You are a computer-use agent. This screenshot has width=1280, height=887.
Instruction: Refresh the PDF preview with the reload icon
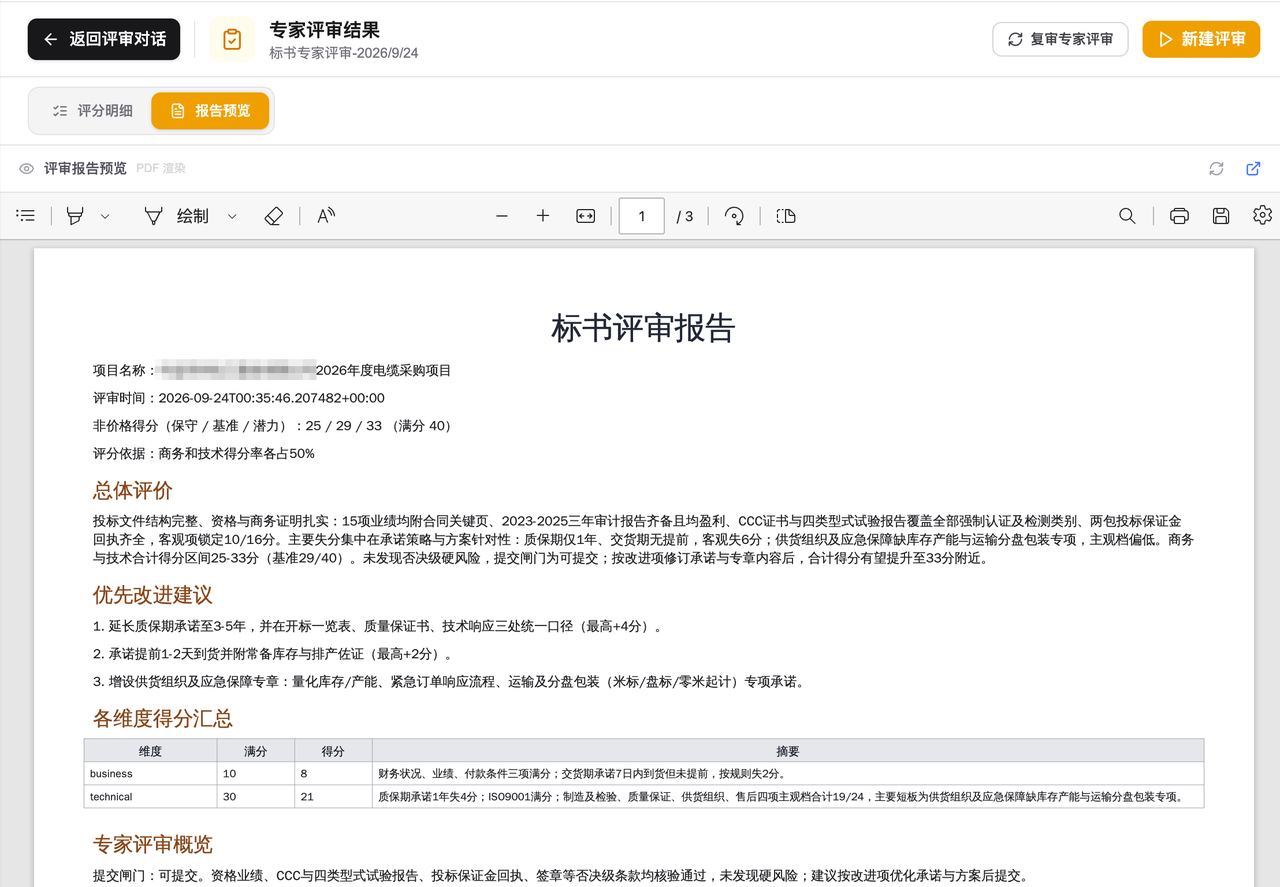(x=1216, y=169)
